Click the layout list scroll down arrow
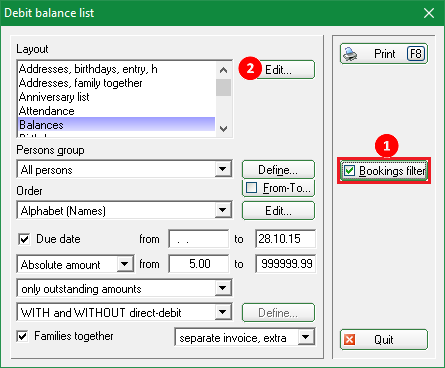 pos(224,128)
